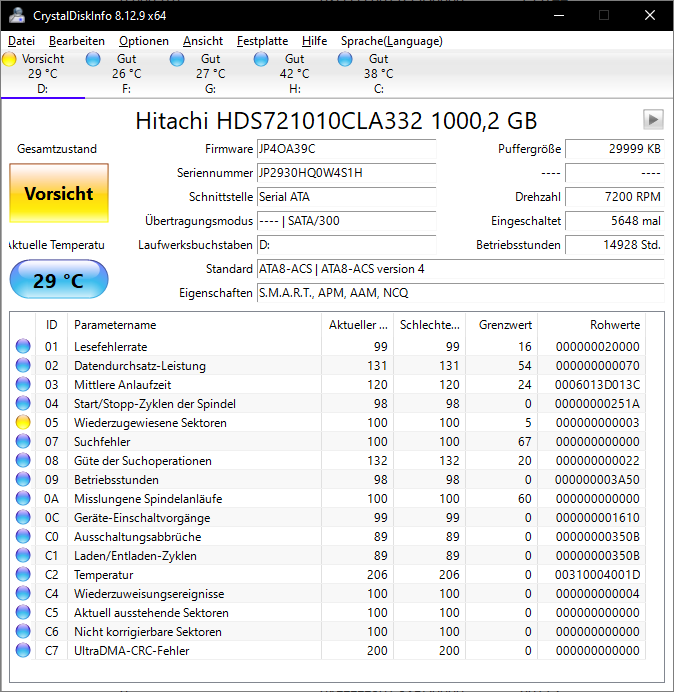
Task: Click the status icon for Datendurchsatz-Leistung
Action: (23, 365)
